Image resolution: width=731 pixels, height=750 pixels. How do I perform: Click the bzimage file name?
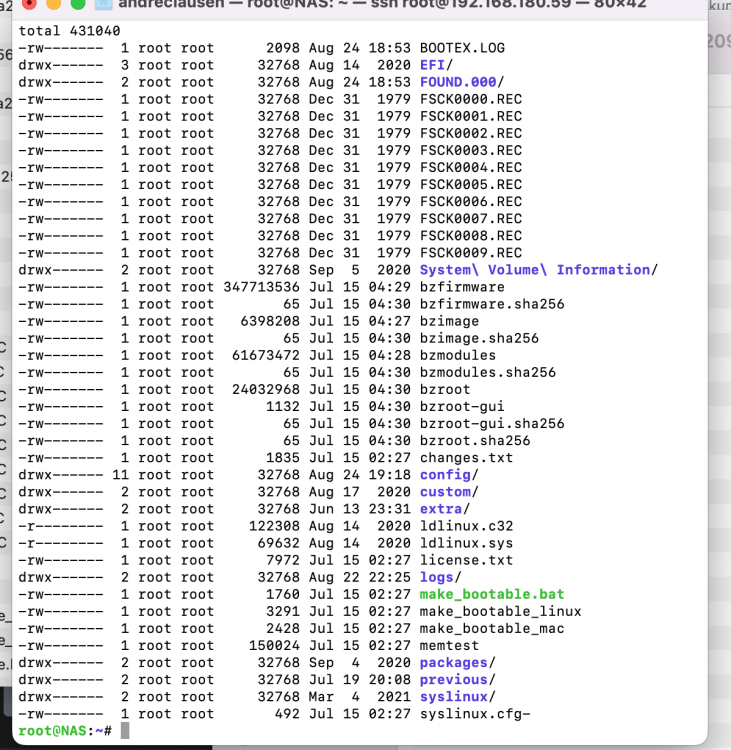pos(449,321)
